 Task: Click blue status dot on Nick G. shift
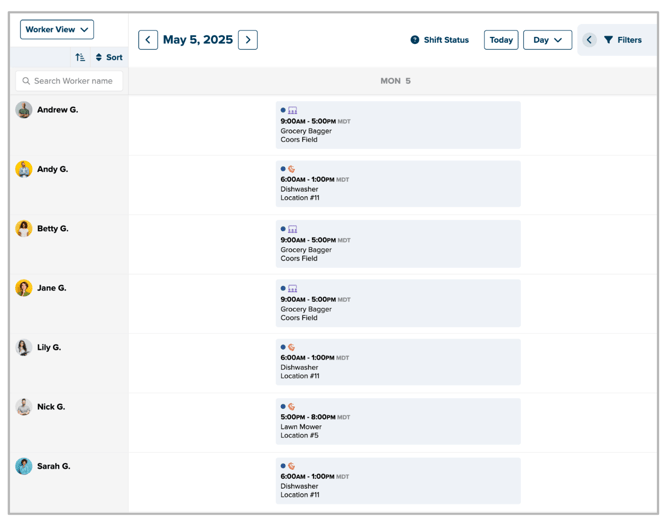tap(283, 406)
